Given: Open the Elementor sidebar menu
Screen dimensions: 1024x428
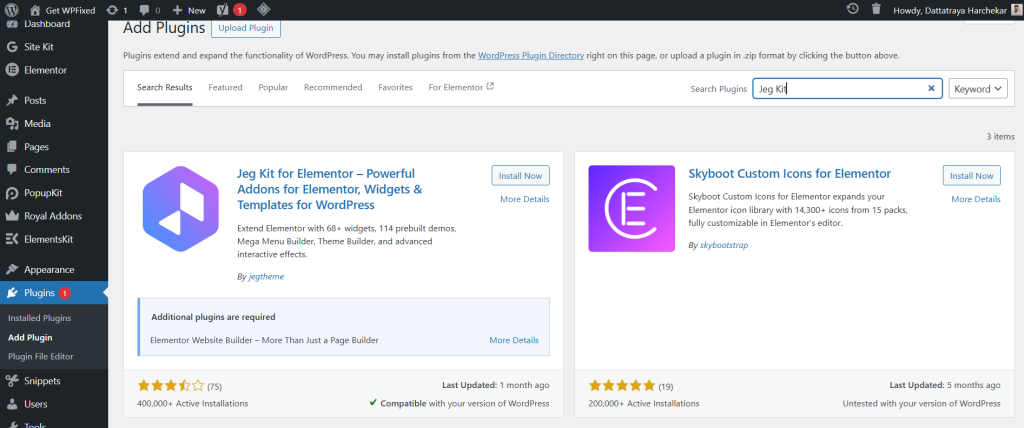Looking at the screenshot, I should 45,70.
